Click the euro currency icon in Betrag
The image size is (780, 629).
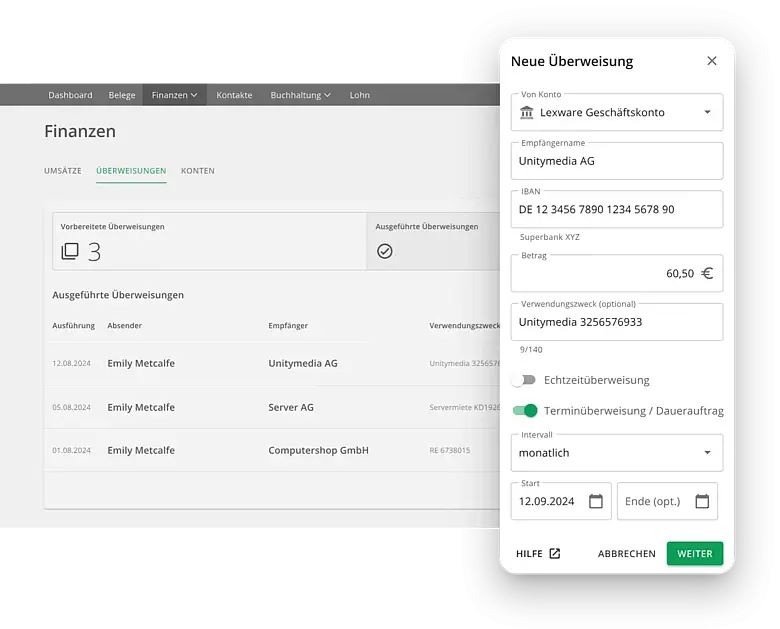(707, 273)
